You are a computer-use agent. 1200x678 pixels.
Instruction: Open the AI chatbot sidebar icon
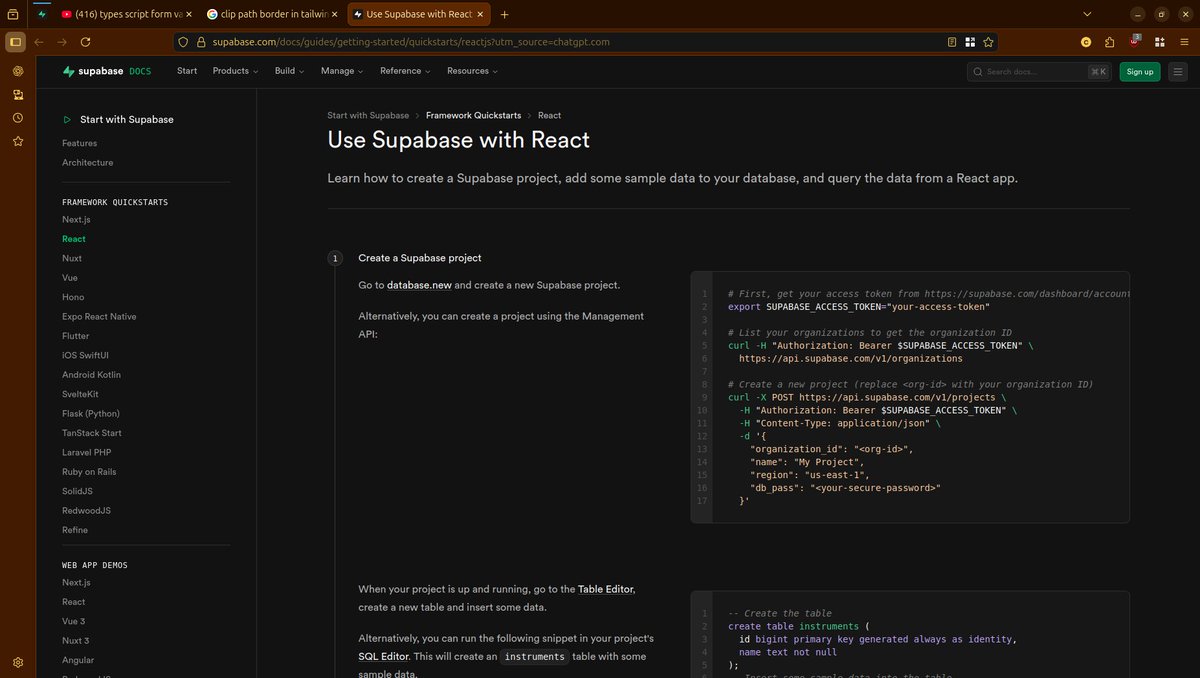tap(17, 71)
